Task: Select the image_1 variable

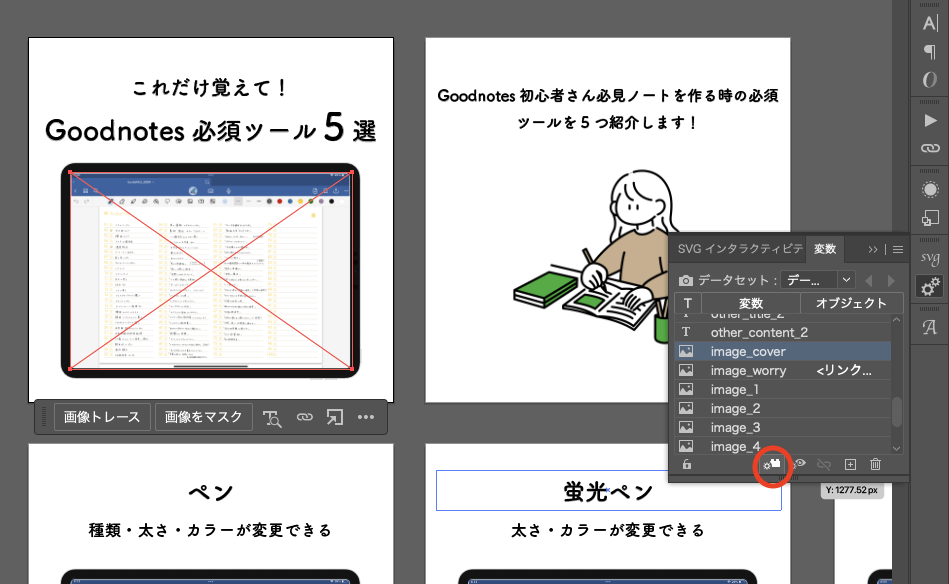Action: point(783,389)
